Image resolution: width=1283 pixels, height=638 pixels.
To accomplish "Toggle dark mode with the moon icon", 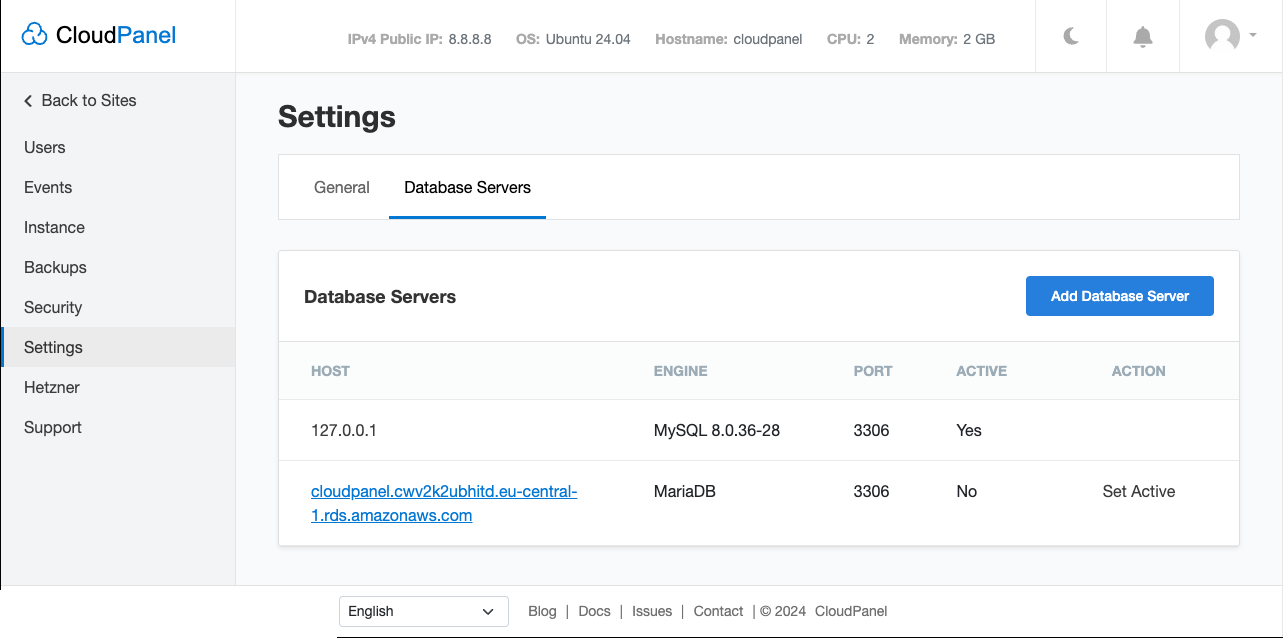I will pos(1070,37).
